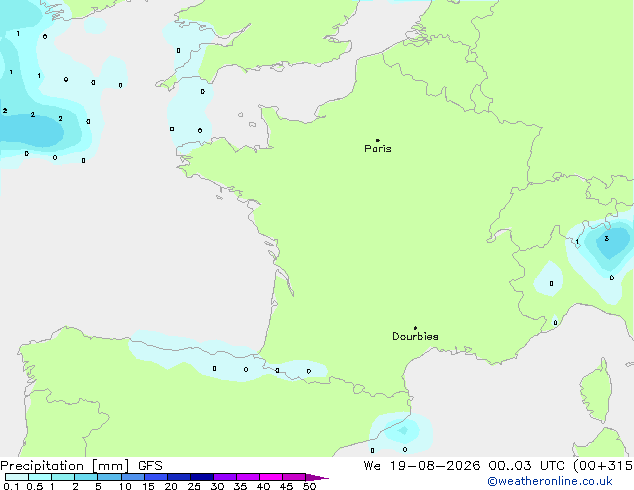Pick the lightest legend swatch between 0.1 and 0.5
Screen dimensions: 634x490
[x=17, y=477]
